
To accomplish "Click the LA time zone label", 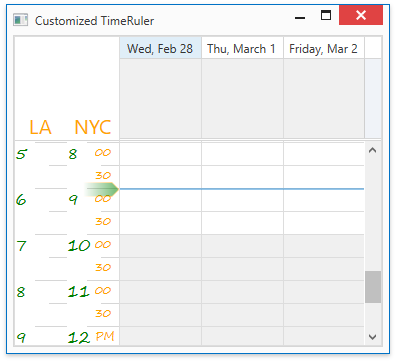I will [40, 127].
